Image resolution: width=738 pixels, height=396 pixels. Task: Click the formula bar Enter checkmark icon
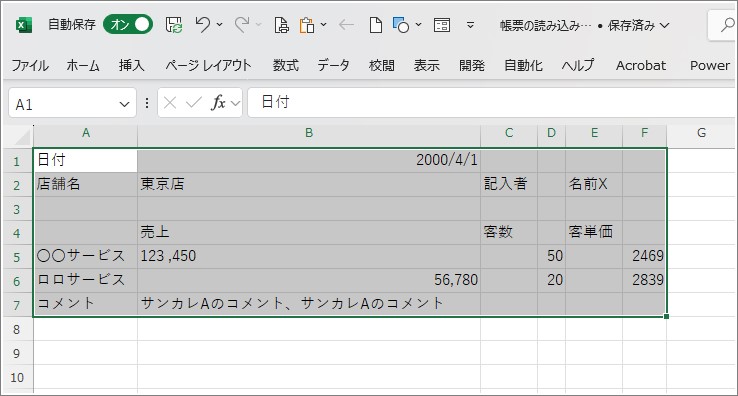(193, 103)
